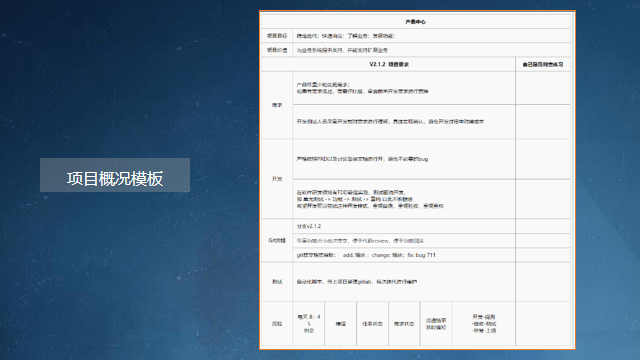Click the 需求 section label cell
Viewport: 640px width, 360px height.
pyautogui.click(x=277, y=105)
